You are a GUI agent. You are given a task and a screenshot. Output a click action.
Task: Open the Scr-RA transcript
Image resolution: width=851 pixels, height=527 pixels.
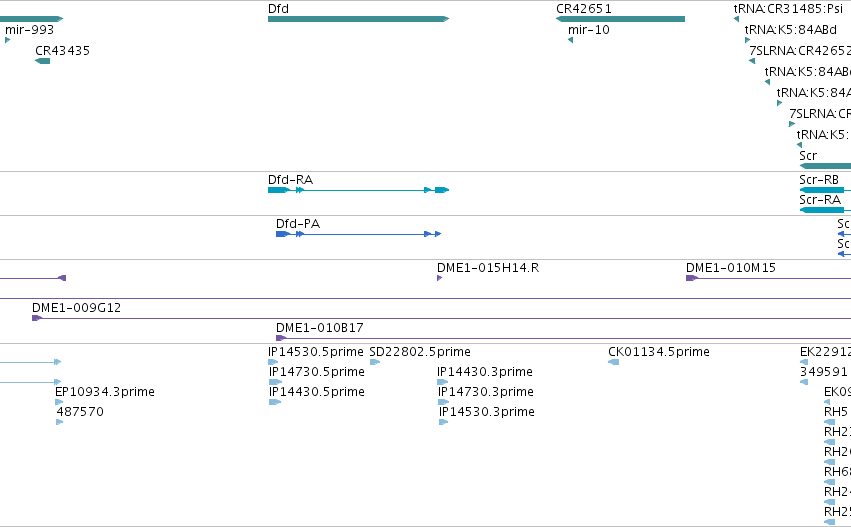(x=825, y=210)
